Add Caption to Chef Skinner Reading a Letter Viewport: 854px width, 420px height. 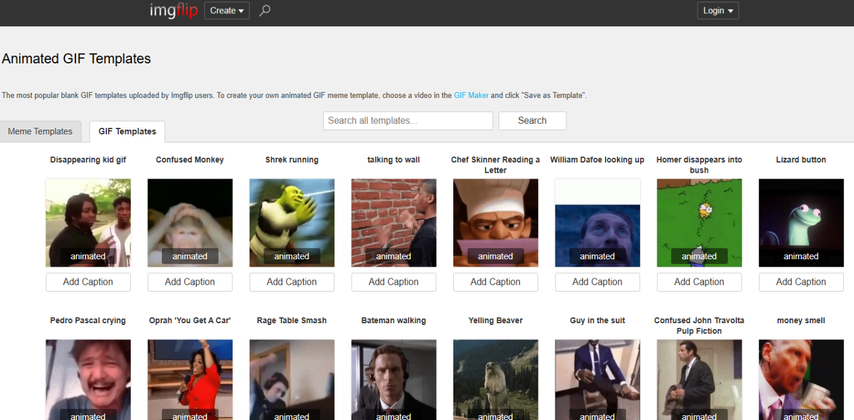coord(496,282)
